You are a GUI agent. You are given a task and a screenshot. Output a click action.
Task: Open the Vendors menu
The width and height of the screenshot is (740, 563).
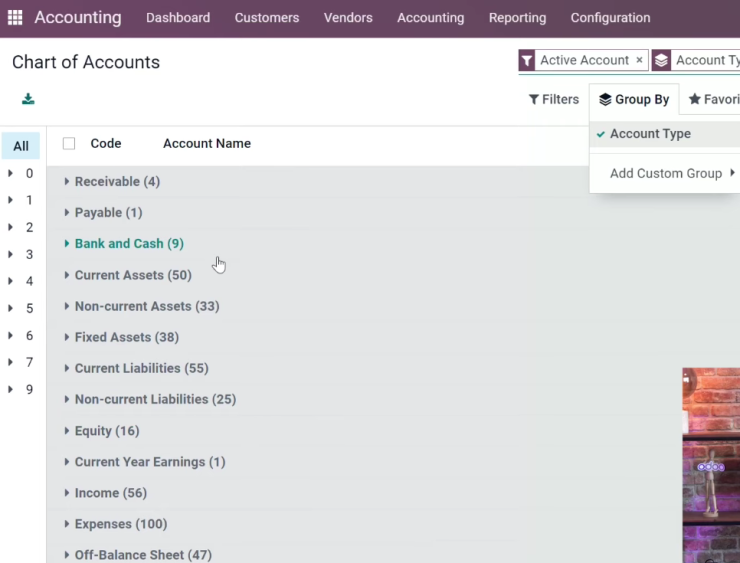[348, 18]
